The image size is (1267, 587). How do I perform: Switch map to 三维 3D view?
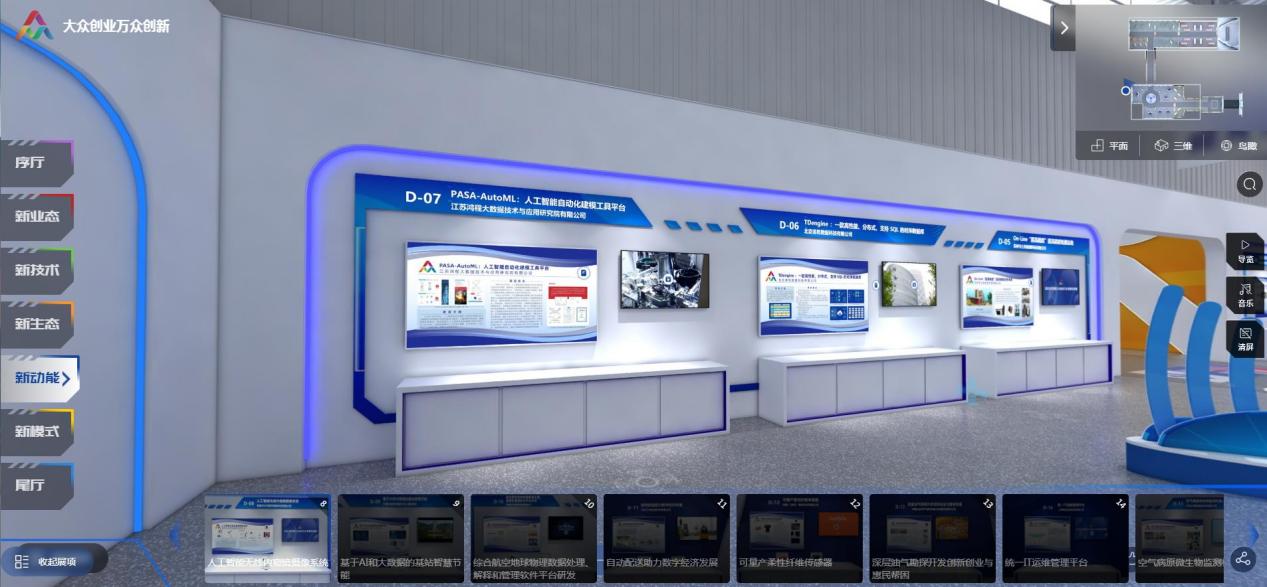[x=1173, y=146]
